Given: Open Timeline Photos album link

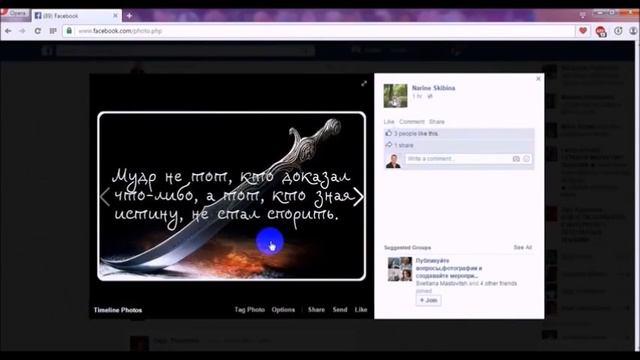Looking at the screenshot, I should coord(118,310).
